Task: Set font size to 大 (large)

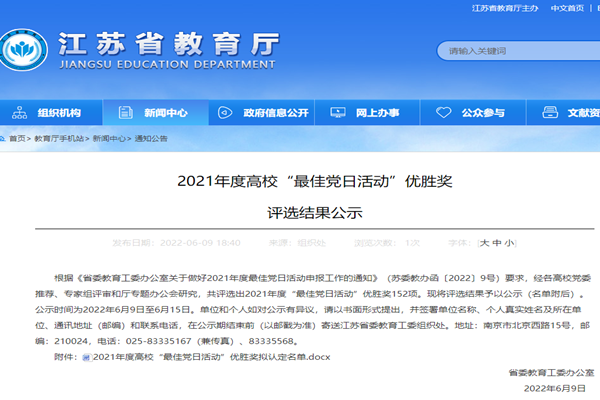Action: (484, 243)
